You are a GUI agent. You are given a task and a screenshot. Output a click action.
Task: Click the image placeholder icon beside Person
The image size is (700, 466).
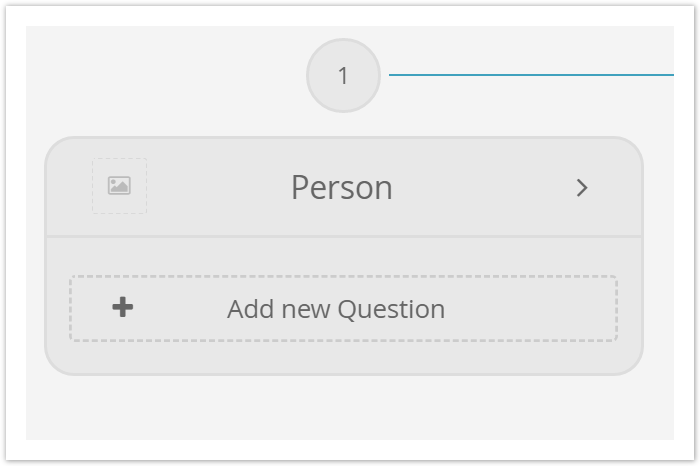click(119, 186)
